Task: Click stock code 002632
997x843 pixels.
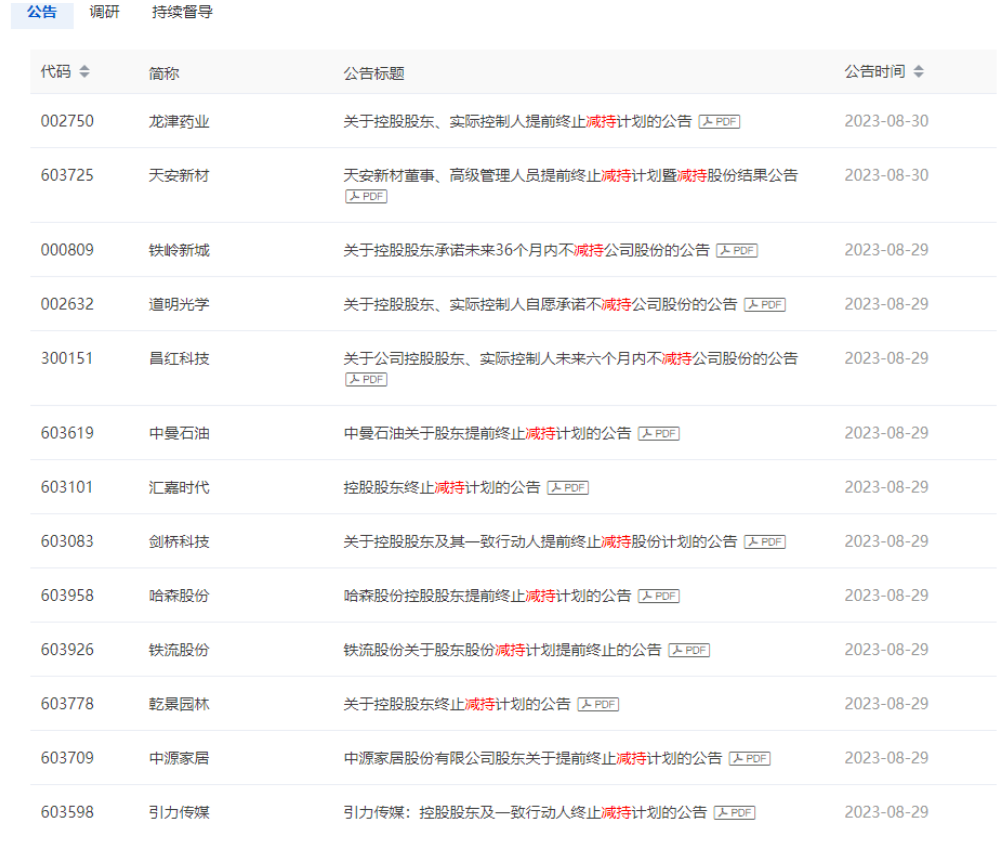Action: click(x=67, y=304)
